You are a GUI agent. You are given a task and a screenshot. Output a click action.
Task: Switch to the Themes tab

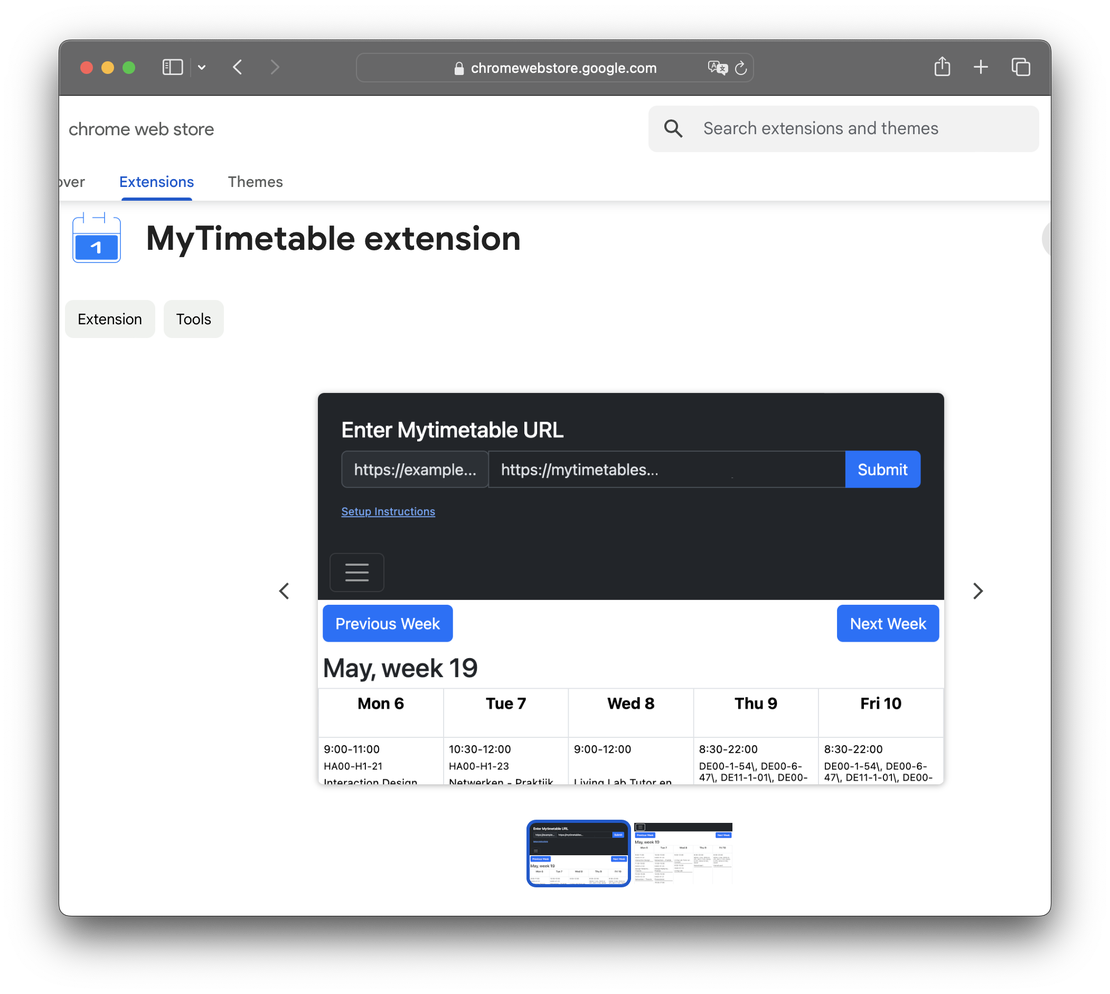(255, 182)
